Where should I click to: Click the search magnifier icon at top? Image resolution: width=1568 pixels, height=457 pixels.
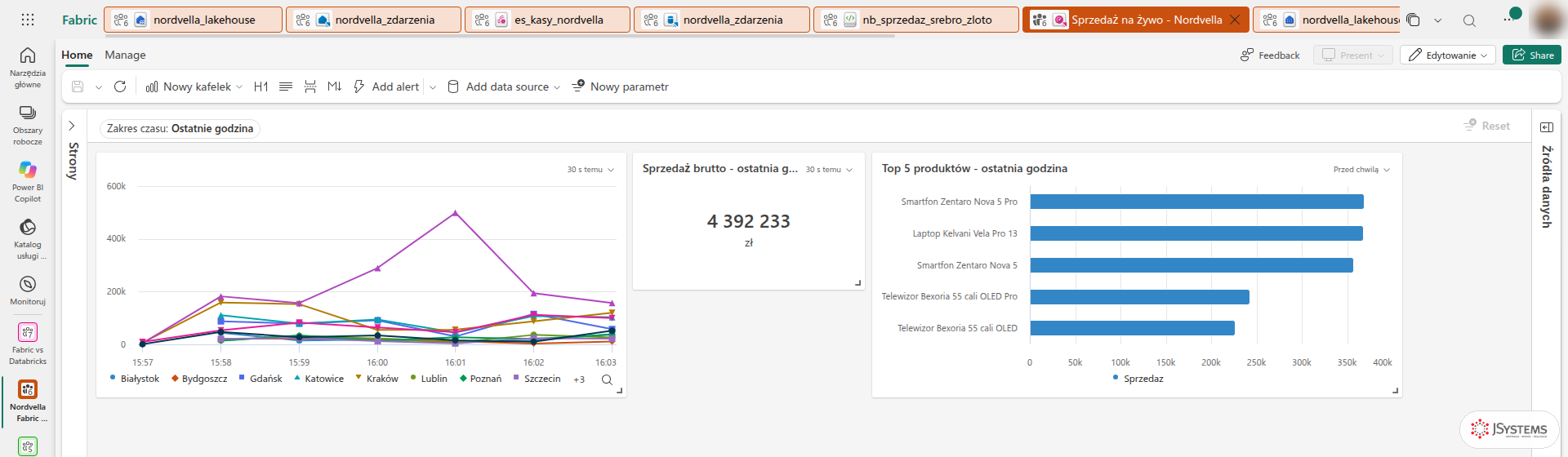[x=1469, y=20]
